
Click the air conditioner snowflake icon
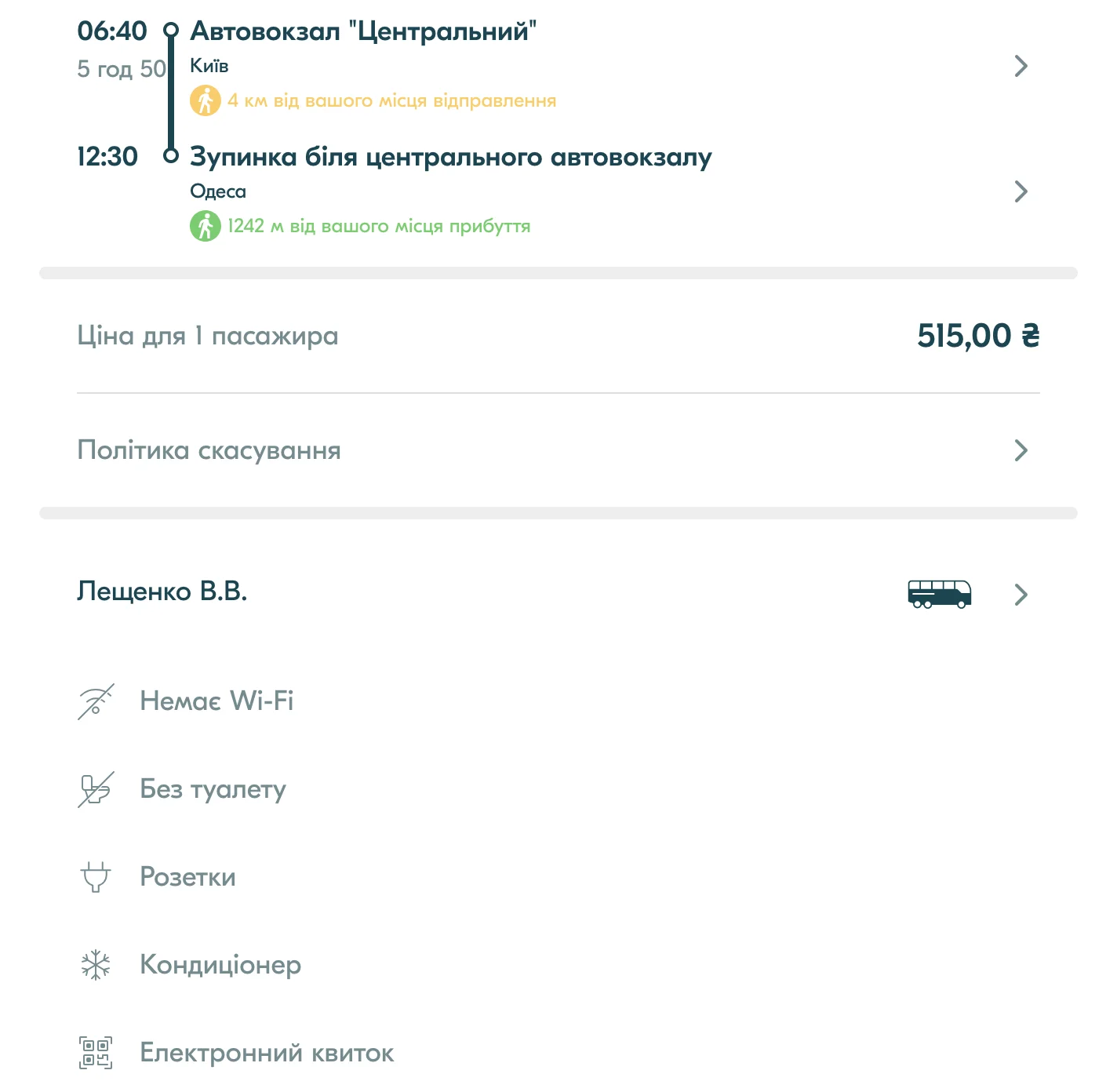click(96, 965)
